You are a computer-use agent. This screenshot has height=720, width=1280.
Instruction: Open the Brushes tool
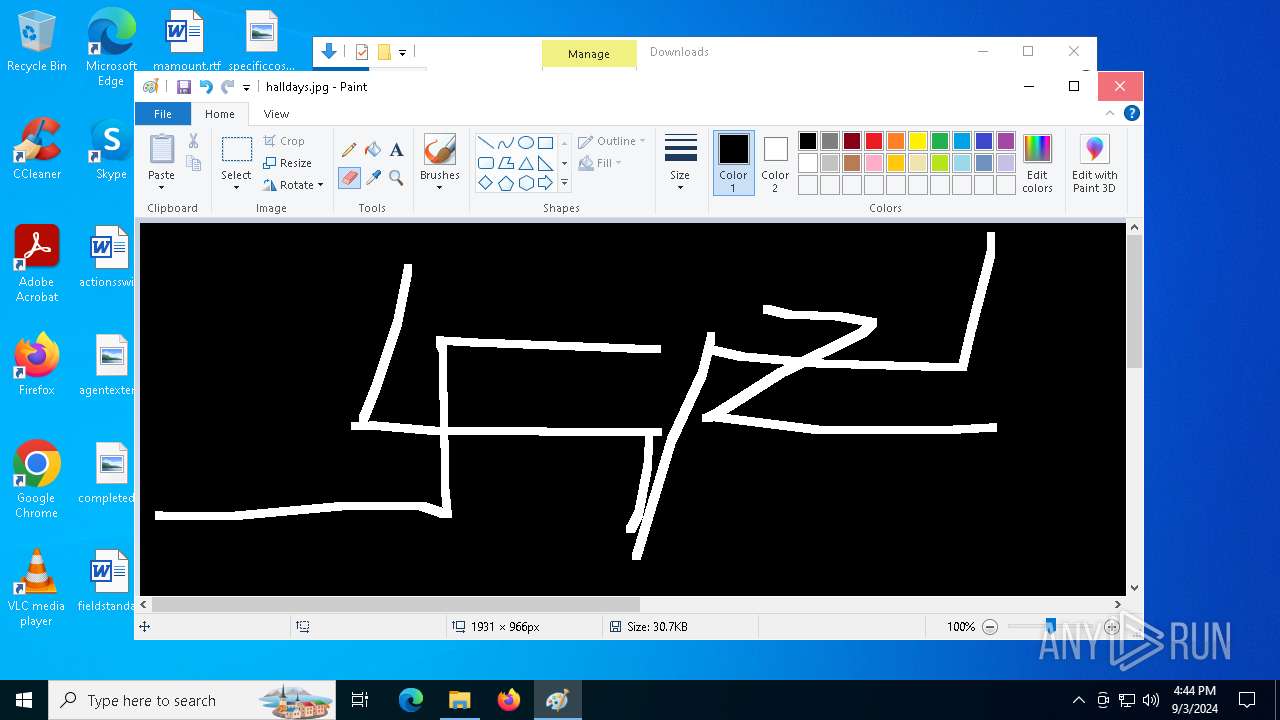(x=439, y=150)
